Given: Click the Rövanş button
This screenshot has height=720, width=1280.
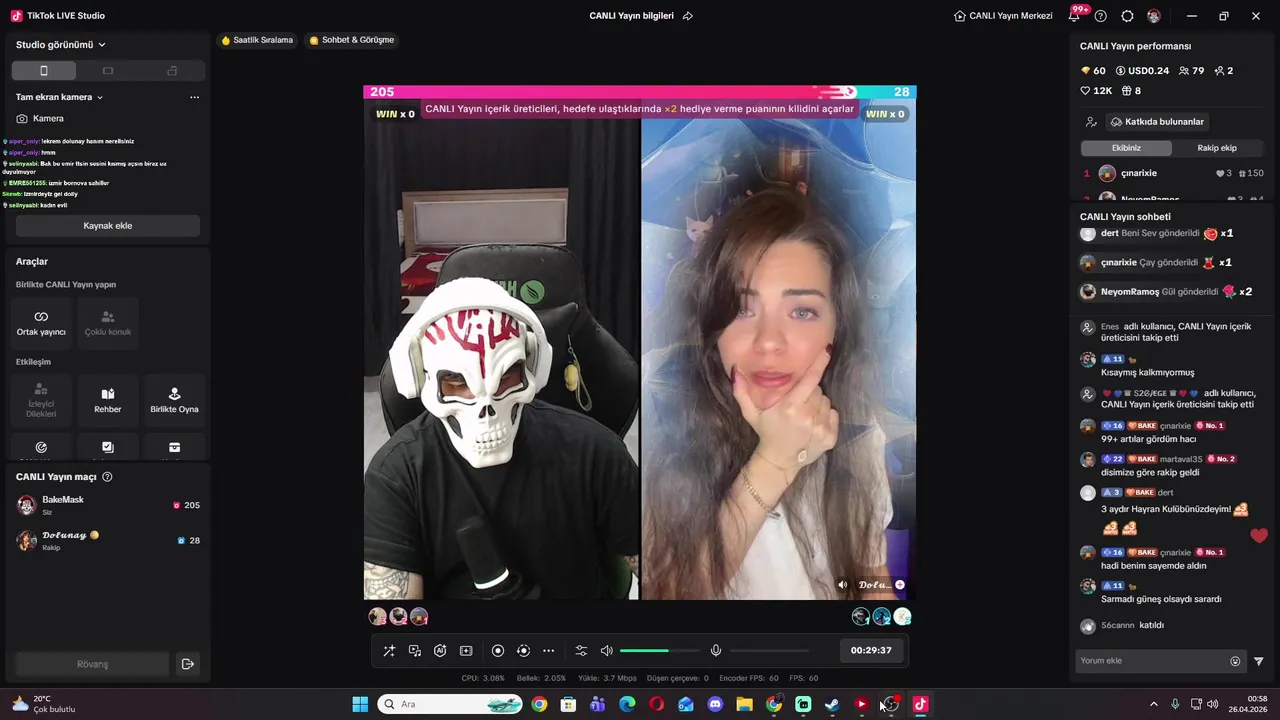Looking at the screenshot, I should pos(92,664).
